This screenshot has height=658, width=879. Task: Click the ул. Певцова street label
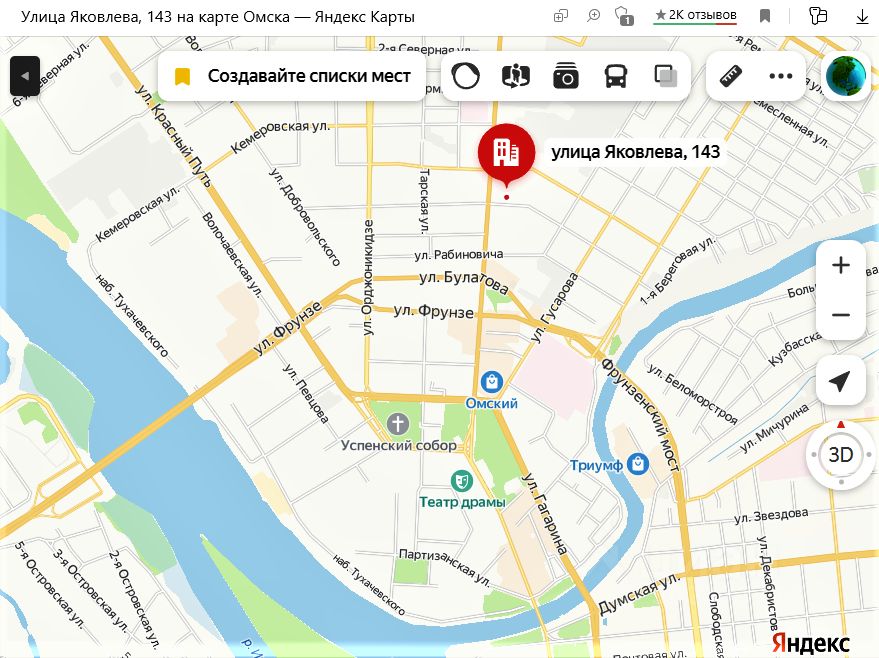click(x=305, y=393)
